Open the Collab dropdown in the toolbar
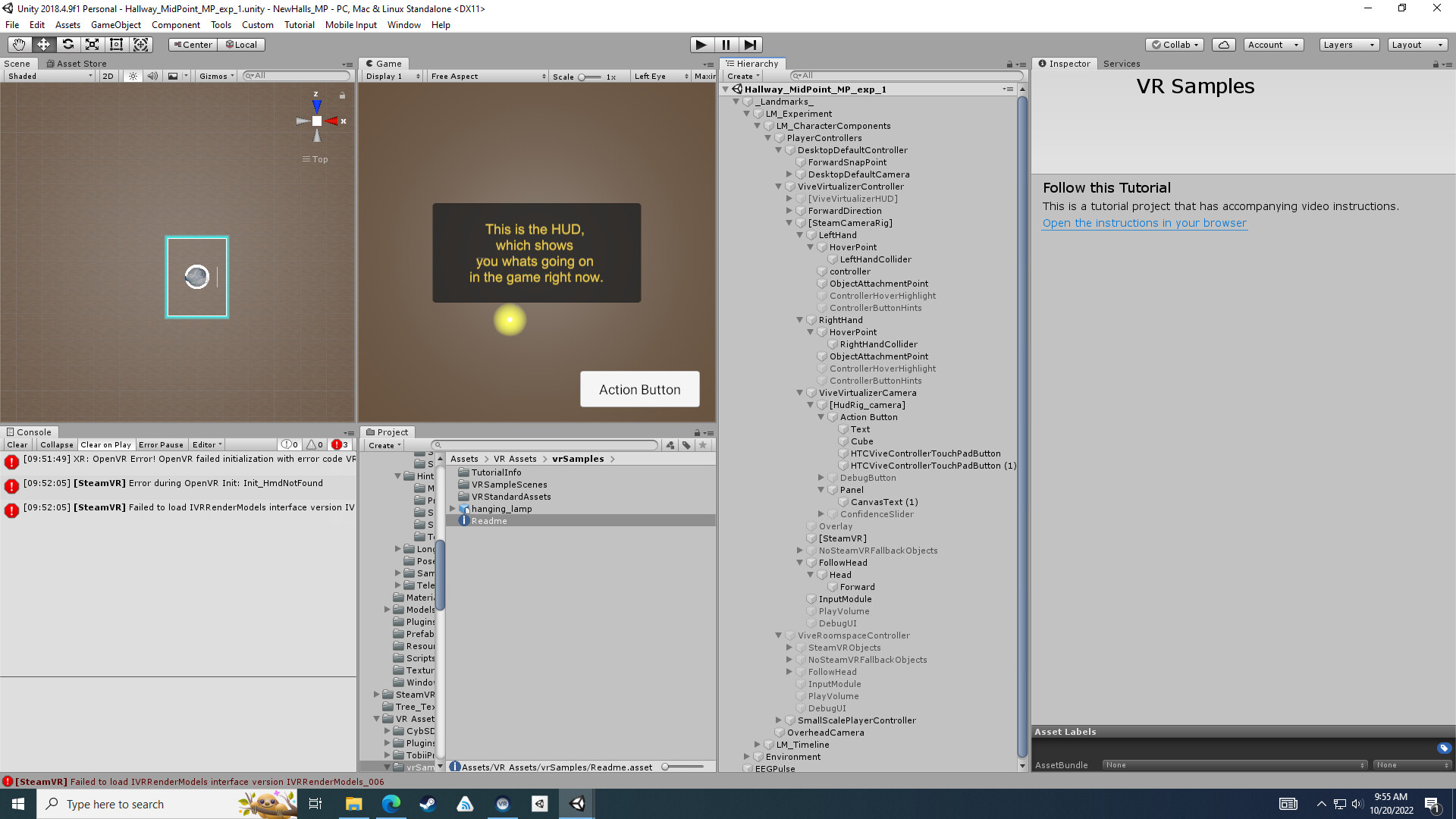Viewport: 1456px width, 819px height. coord(1174,44)
